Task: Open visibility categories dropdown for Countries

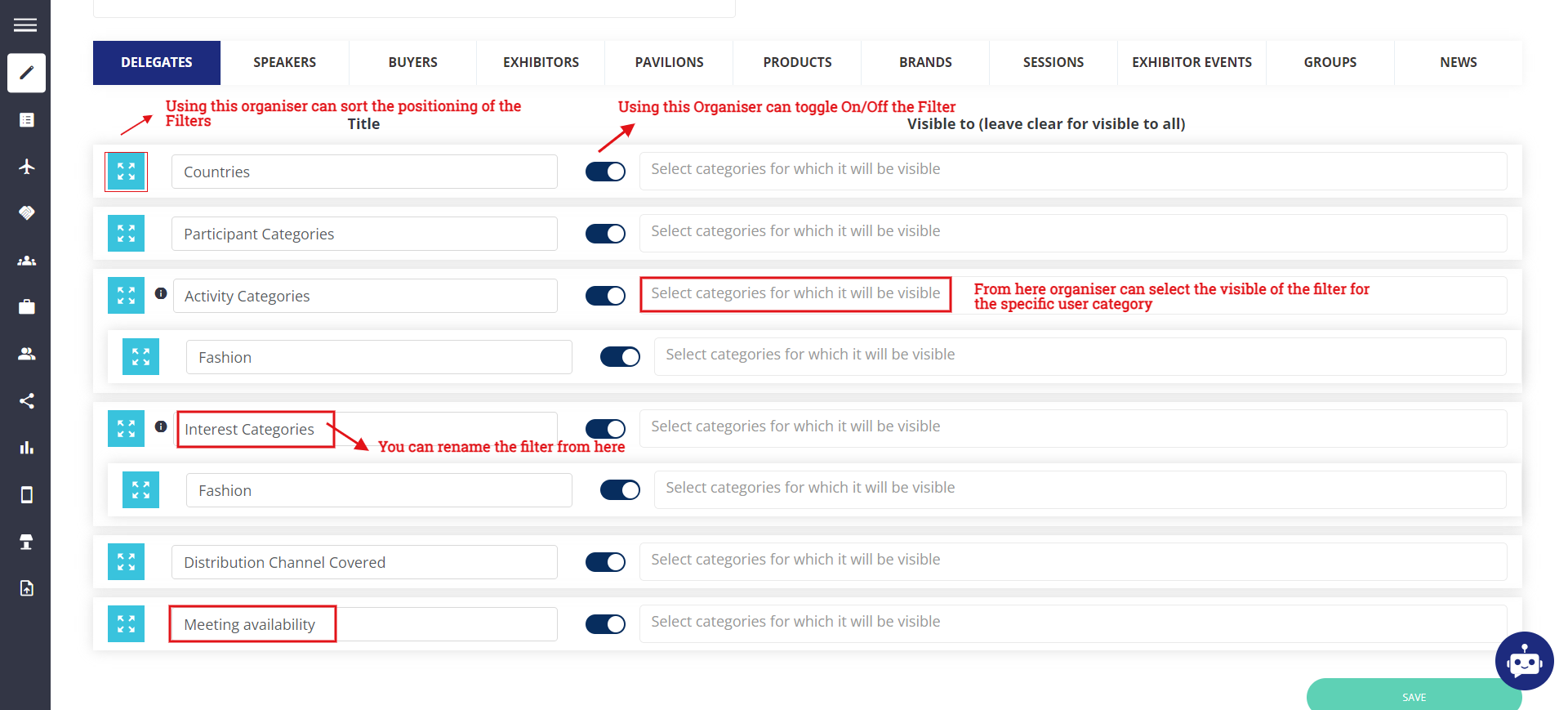Action: (1072, 171)
